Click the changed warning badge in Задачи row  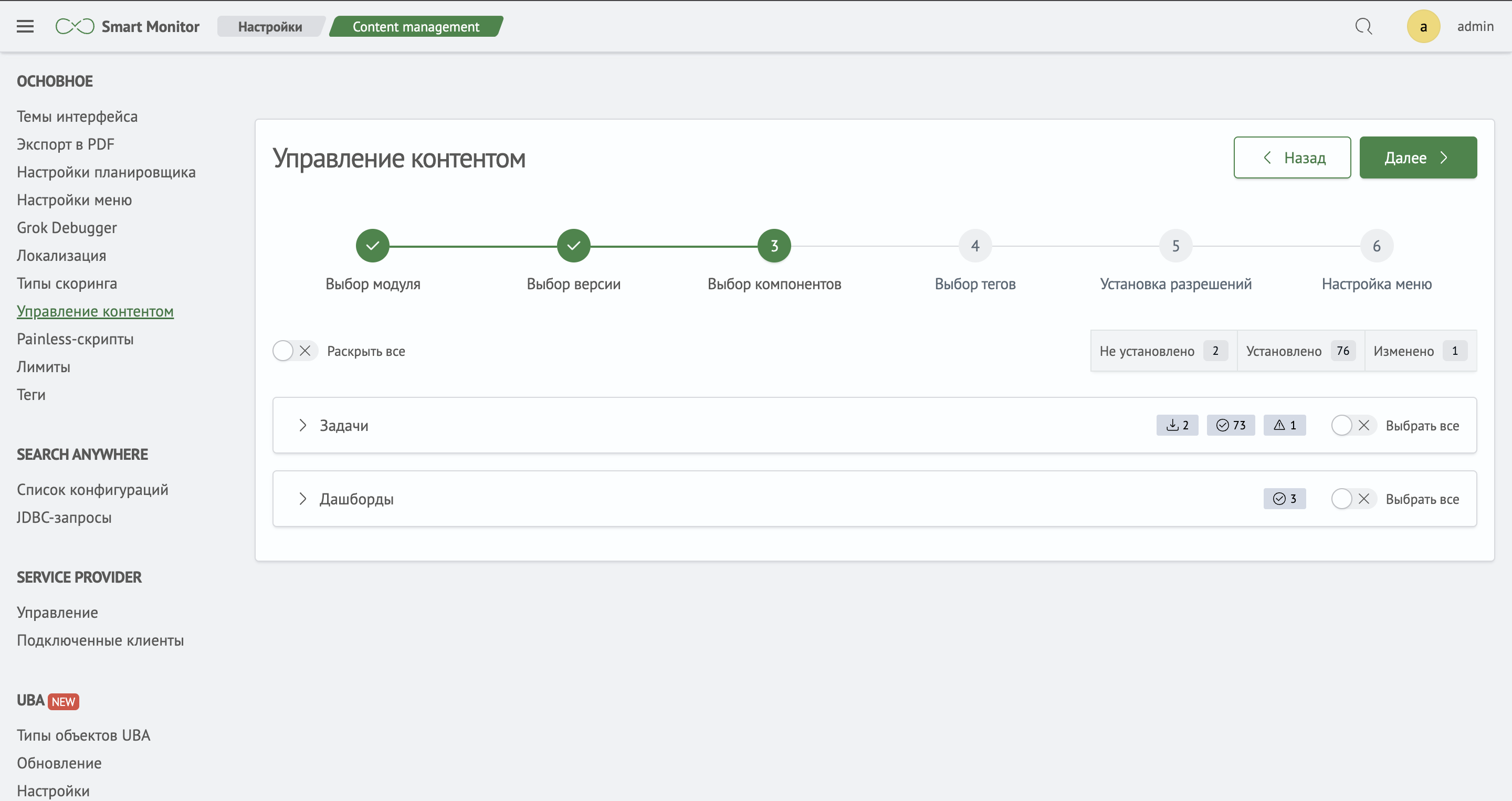pyautogui.click(x=1284, y=426)
